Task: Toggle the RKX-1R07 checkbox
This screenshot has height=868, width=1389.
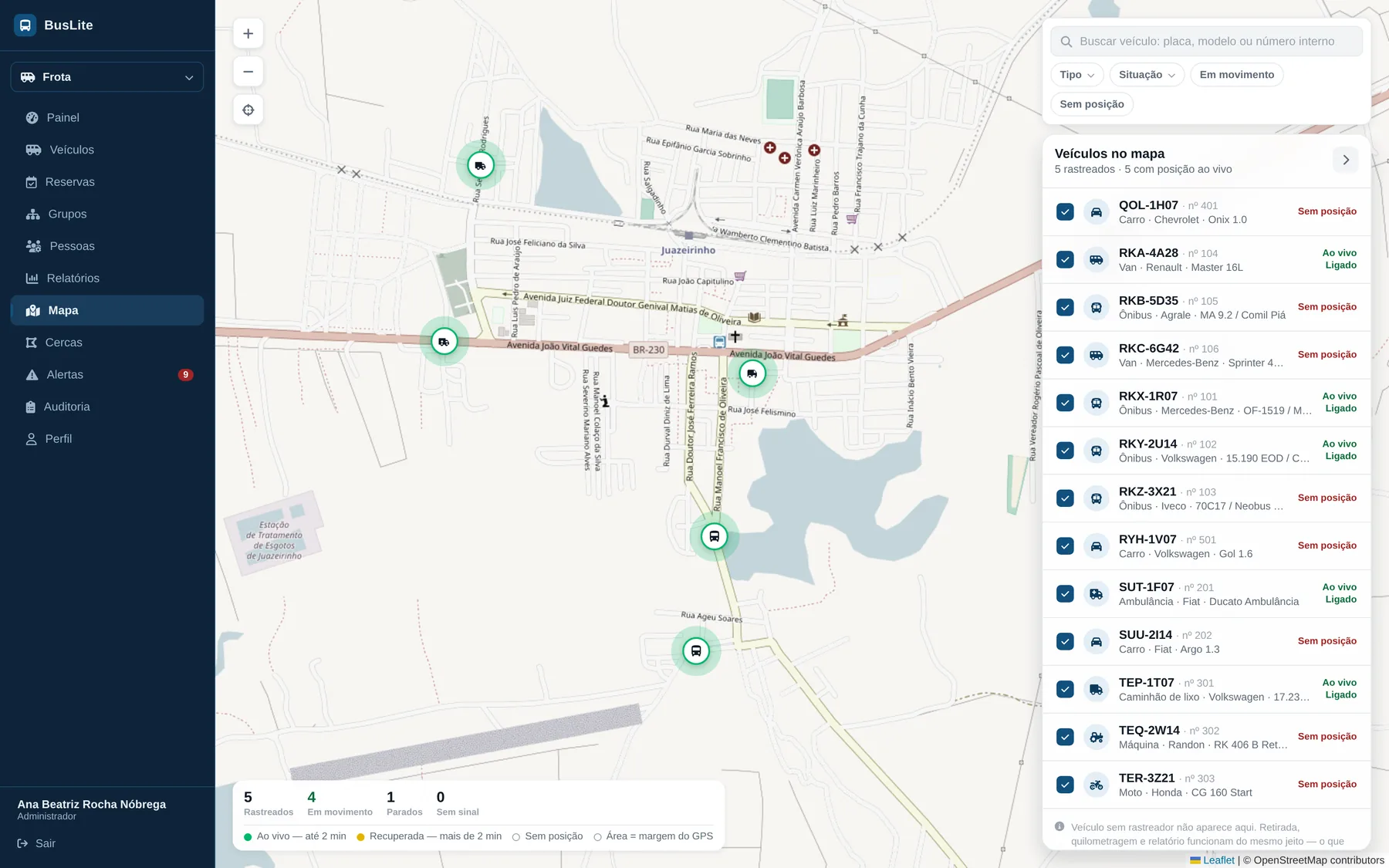Action: [1065, 403]
